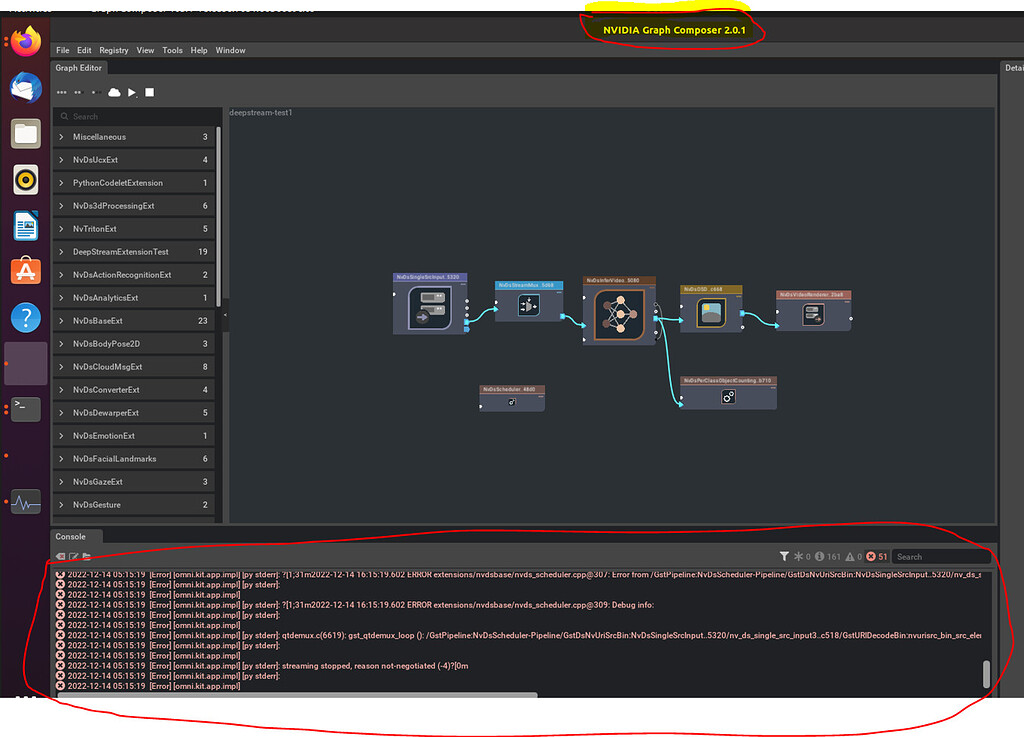Click the clear console icon
The image size is (1024, 737).
tap(61, 557)
